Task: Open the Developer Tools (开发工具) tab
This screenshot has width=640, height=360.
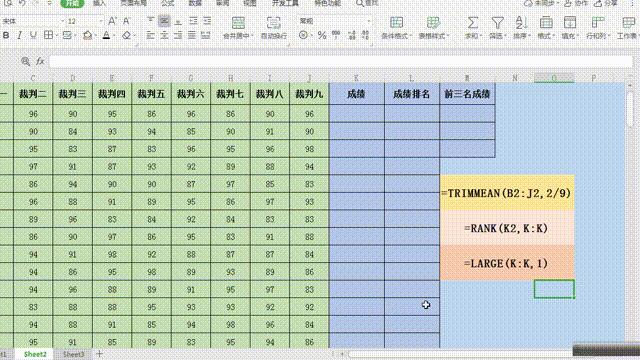Action: click(x=285, y=3)
